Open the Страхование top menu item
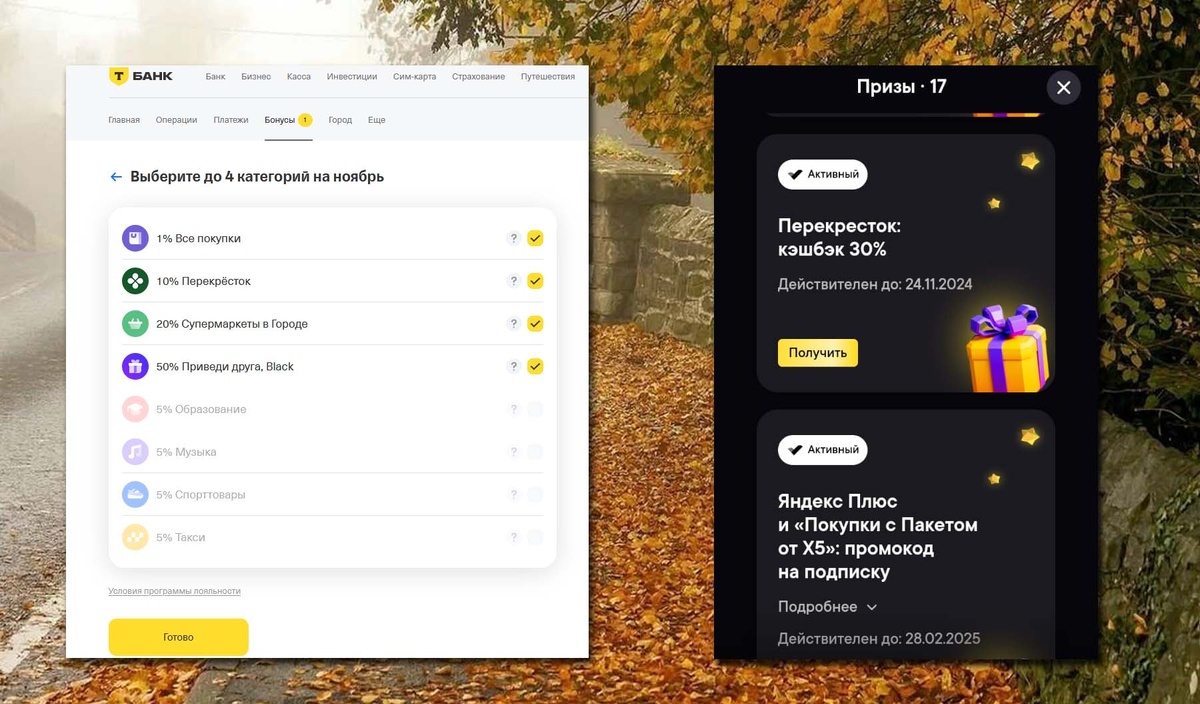The image size is (1200, 704). pos(478,76)
